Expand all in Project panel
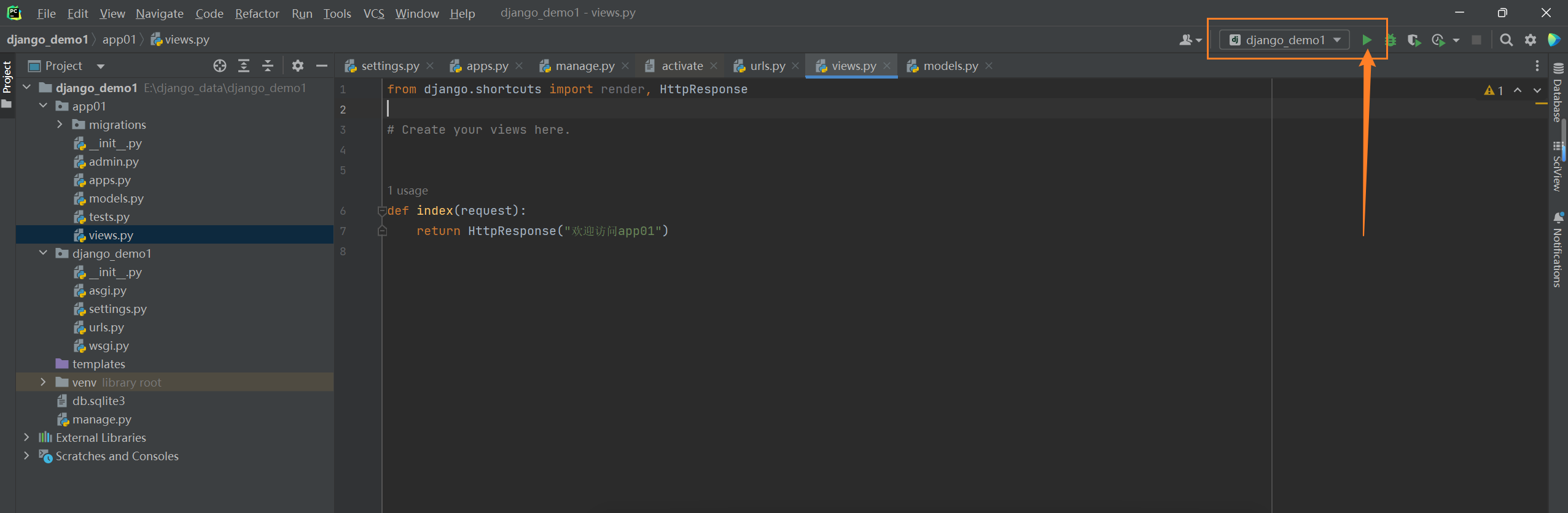This screenshot has width=1568, height=513. pyautogui.click(x=244, y=66)
